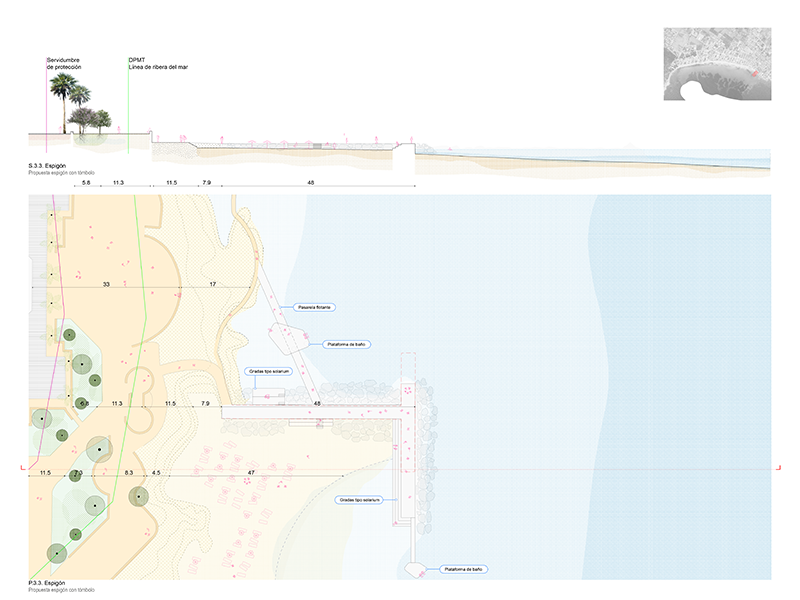Select the '47' dimension across the beach

(251, 471)
